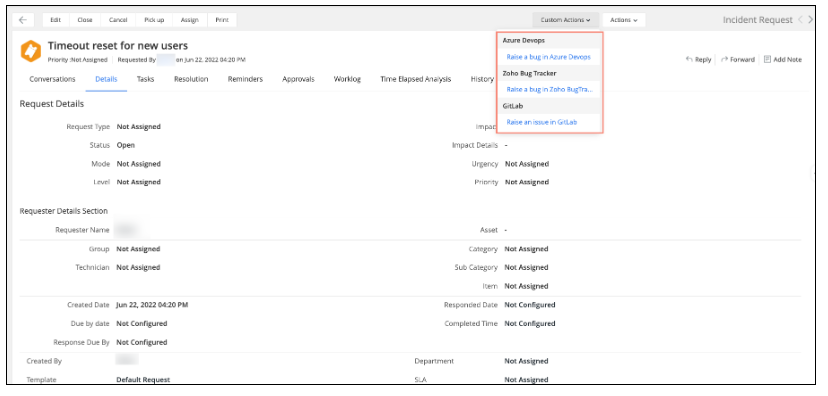The image size is (828, 396).
Task: Click the back arrow icon
Action: pyautogui.click(x=23, y=20)
